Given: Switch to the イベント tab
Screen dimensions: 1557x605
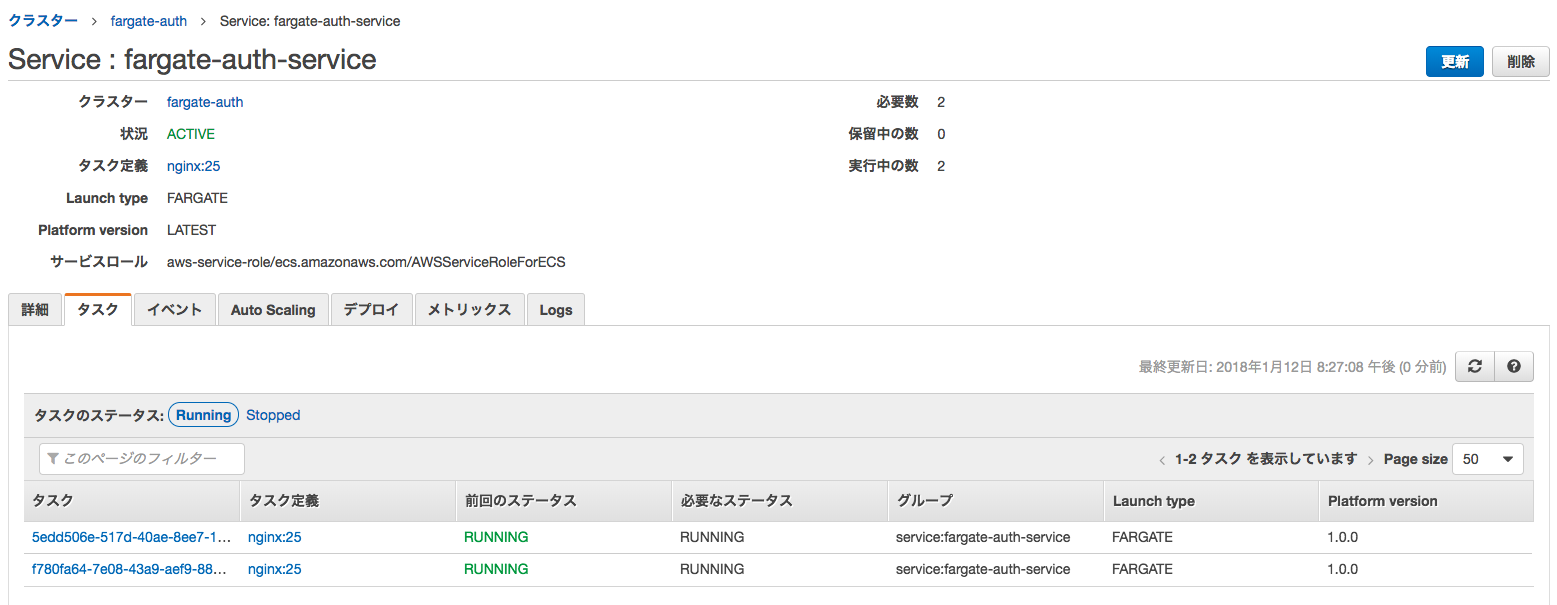Looking at the screenshot, I should point(174,309).
